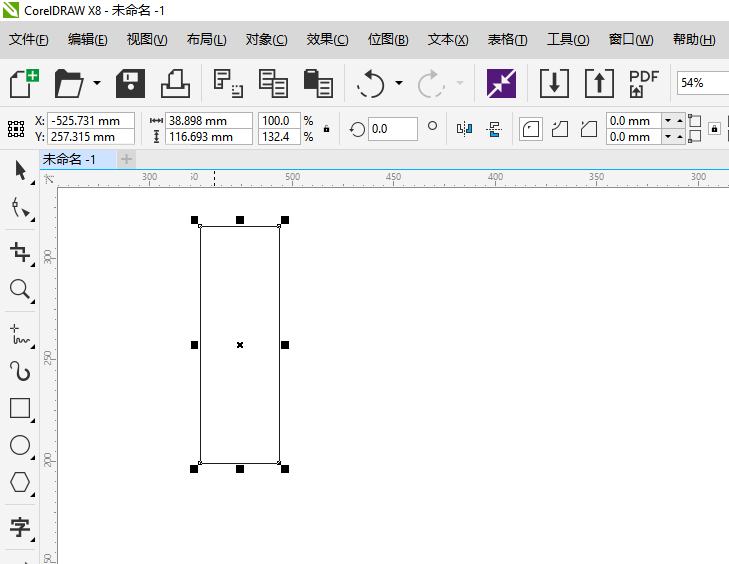729x564 pixels.
Task: Open the zoom level 54% combo box
Action: (x=701, y=83)
